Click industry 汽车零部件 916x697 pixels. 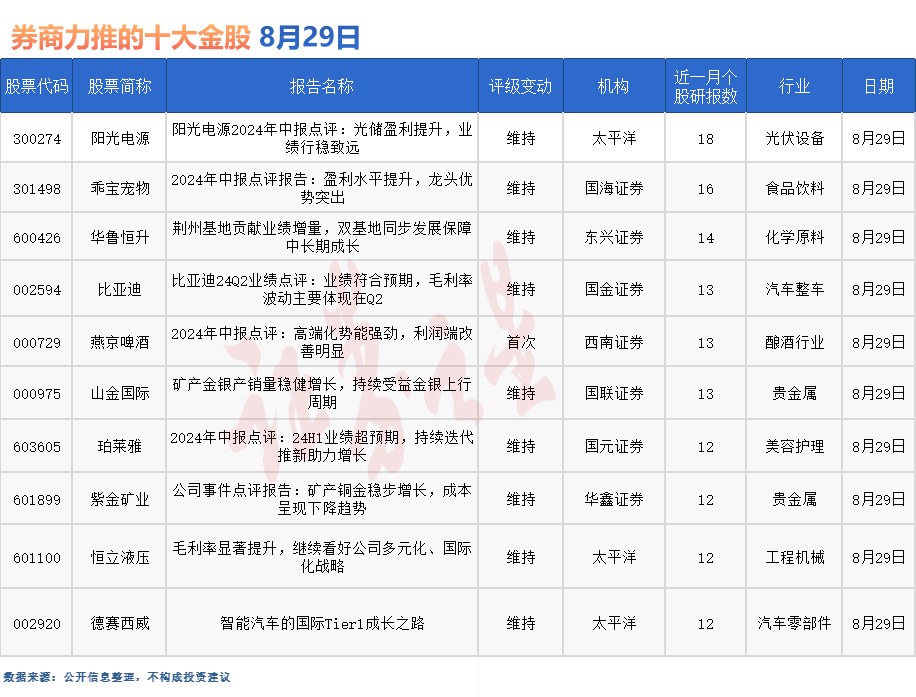[794, 623]
